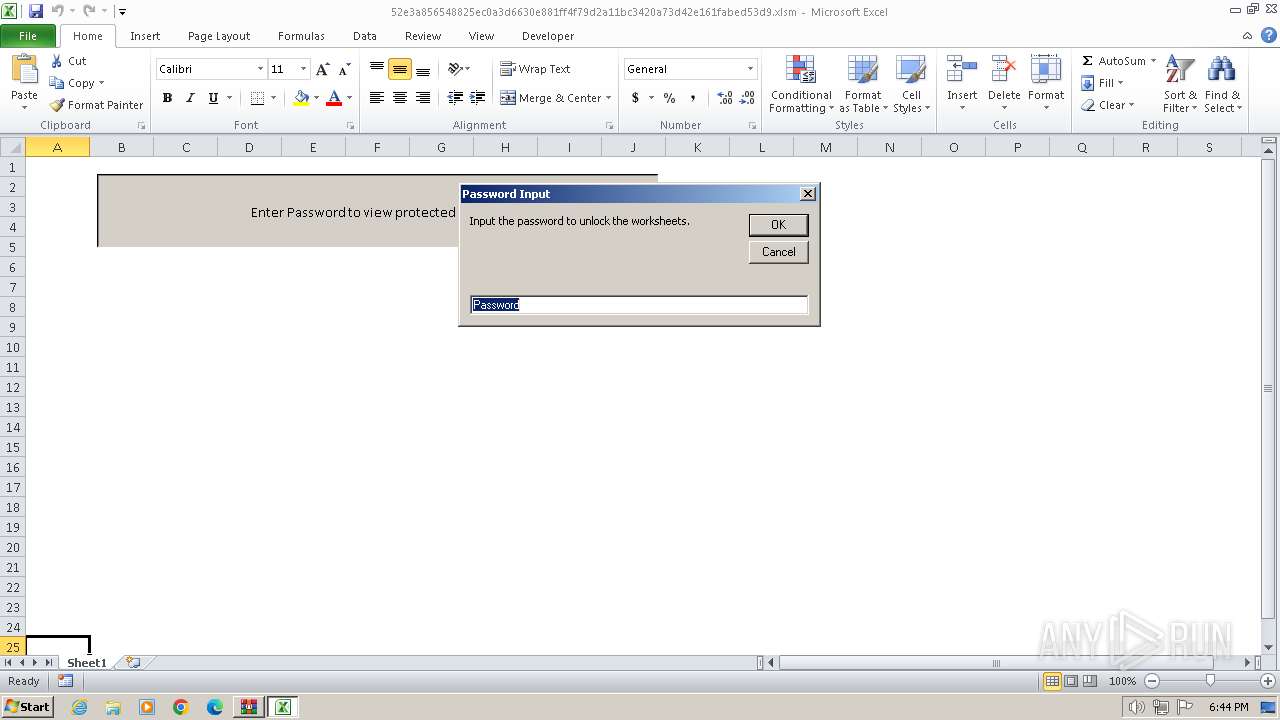Click the Paste clipboard icon
Viewport: 1280px width, 720px height.
[24, 70]
